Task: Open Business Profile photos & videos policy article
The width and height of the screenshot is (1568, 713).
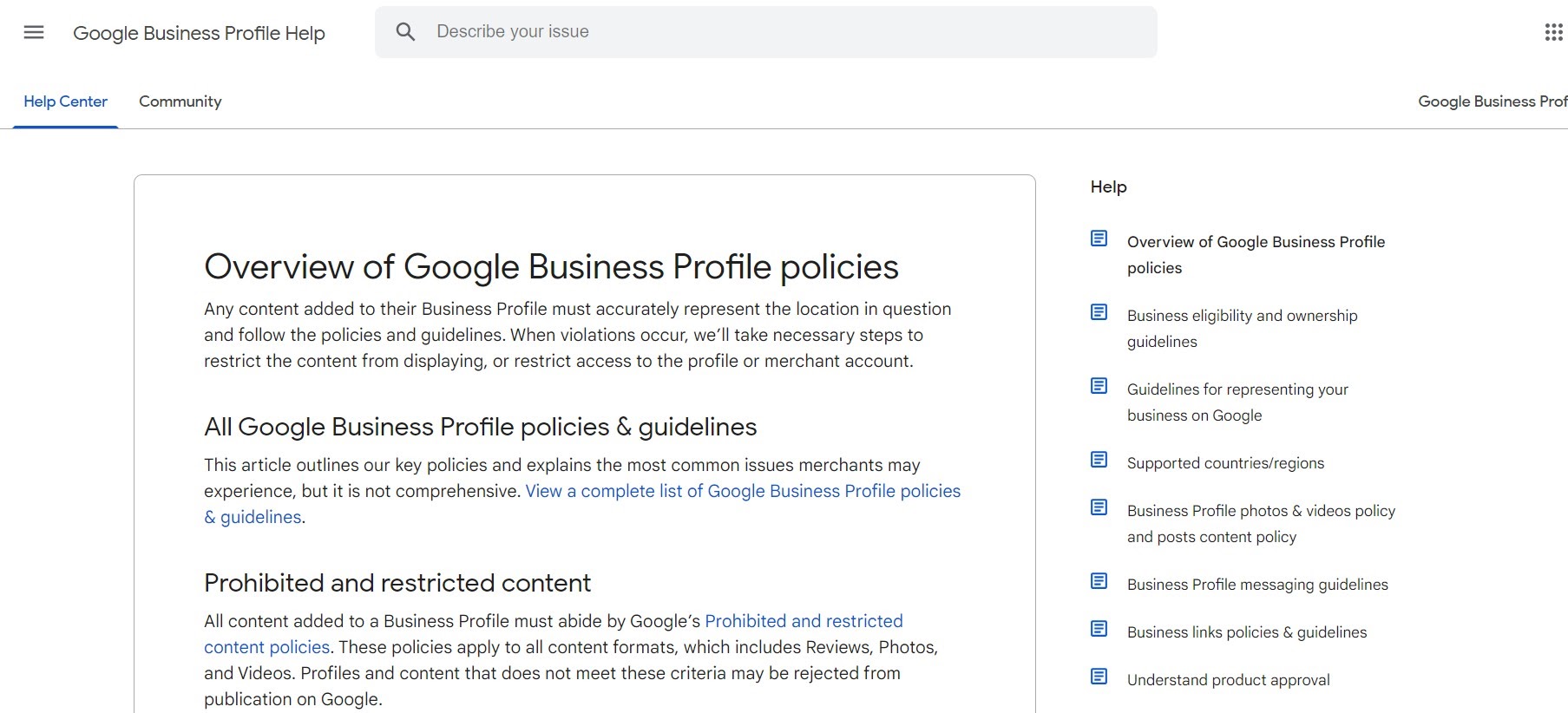Action: (1261, 524)
